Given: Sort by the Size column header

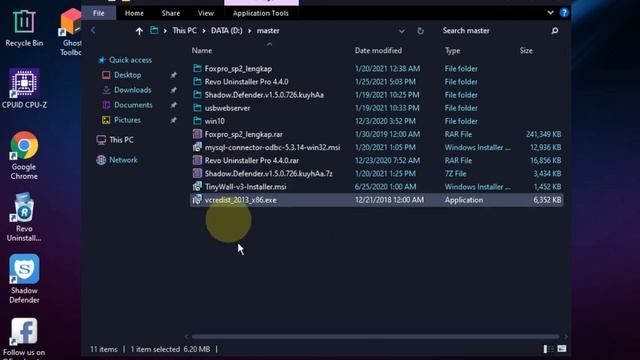Looking at the screenshot, I should tap(526, 51).
